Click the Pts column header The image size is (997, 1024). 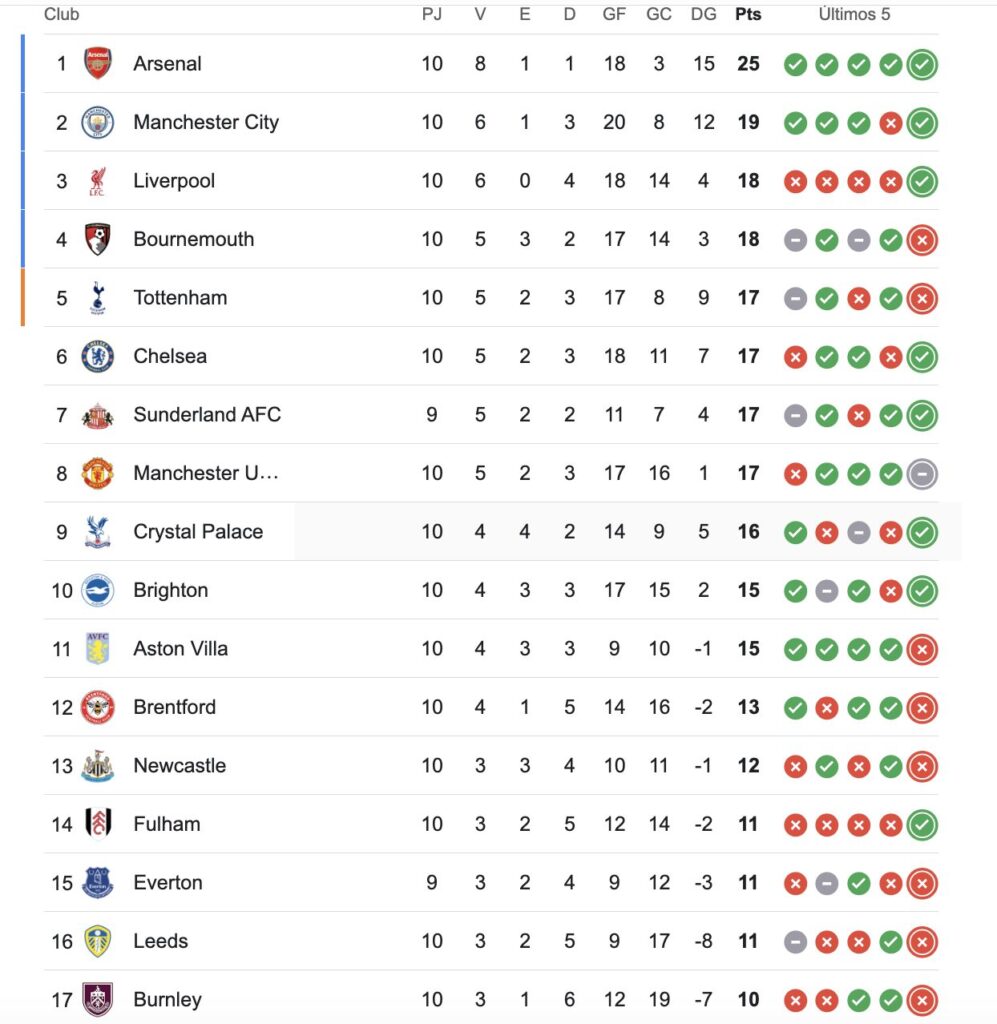tap(748, 14)
